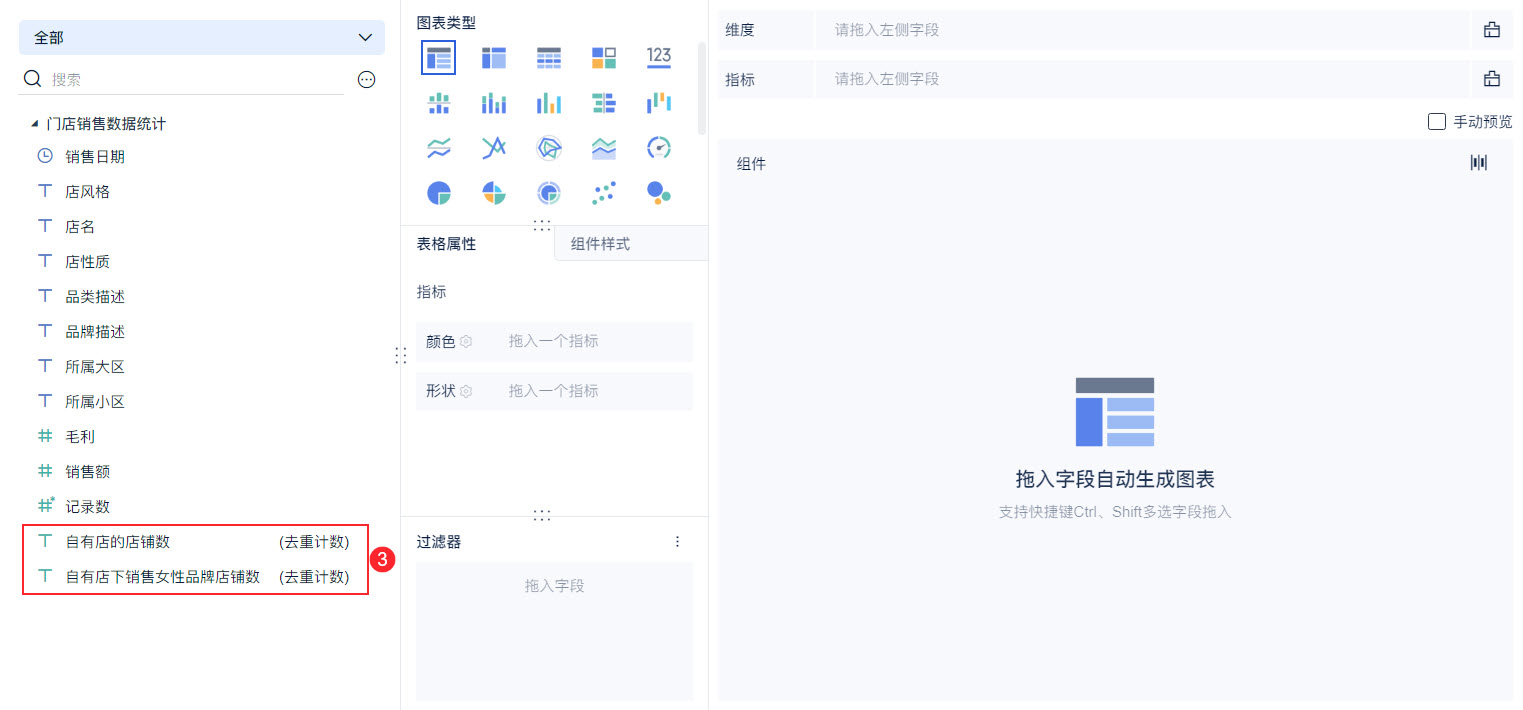1523x710 pixels.
Task: Choose the area chart icon
Action: click(x=604, y=148)
